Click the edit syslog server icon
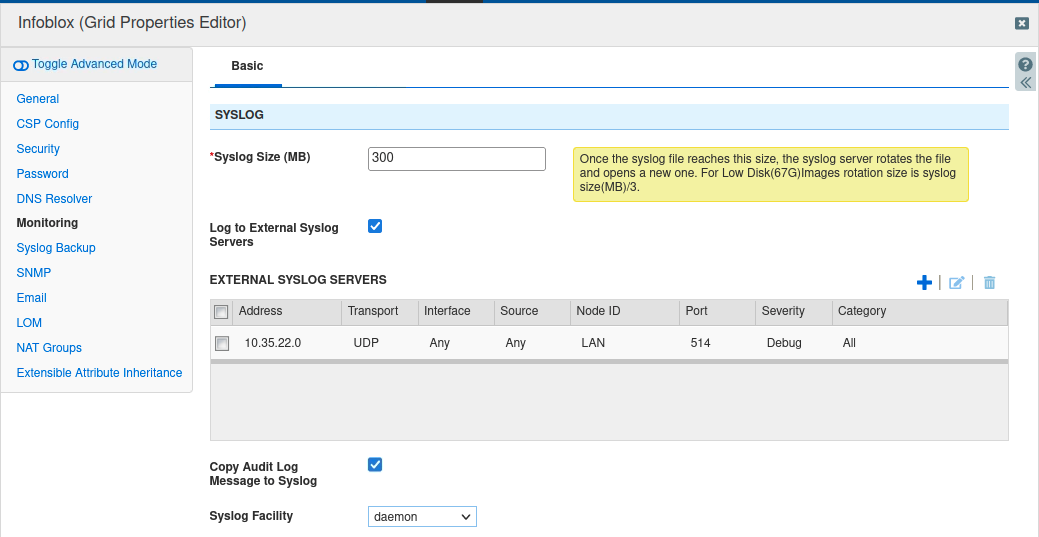The width and height of the screenshot is (1039, 537). 956,283
